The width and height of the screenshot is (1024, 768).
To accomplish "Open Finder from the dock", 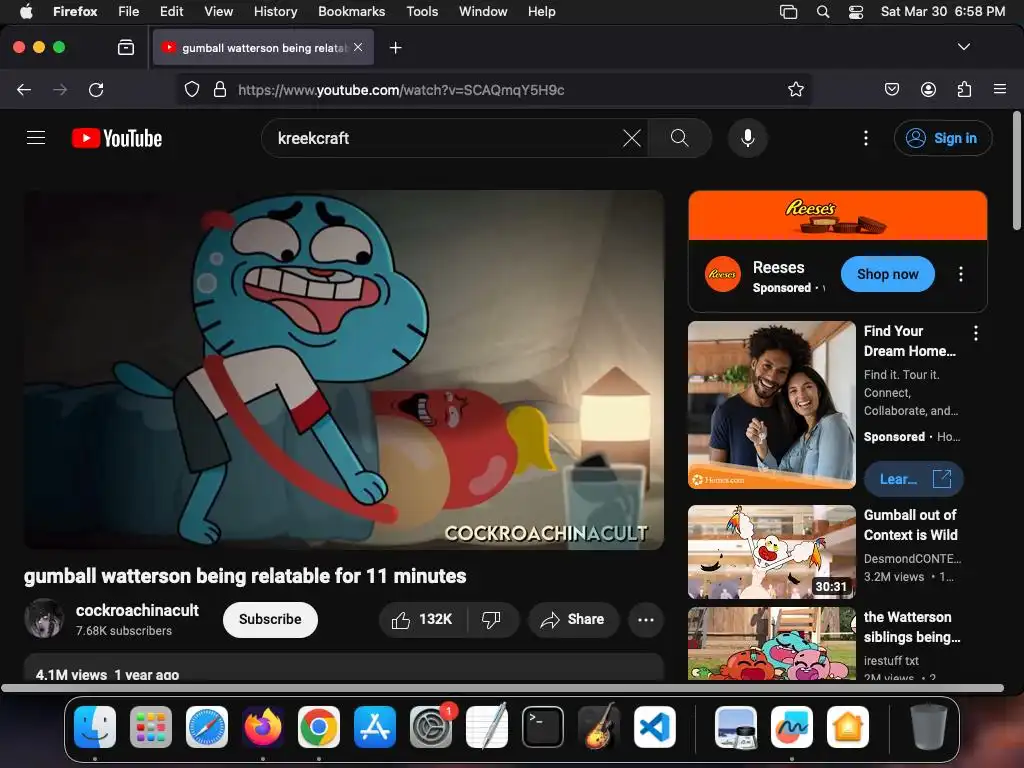I will pos(95,727).
